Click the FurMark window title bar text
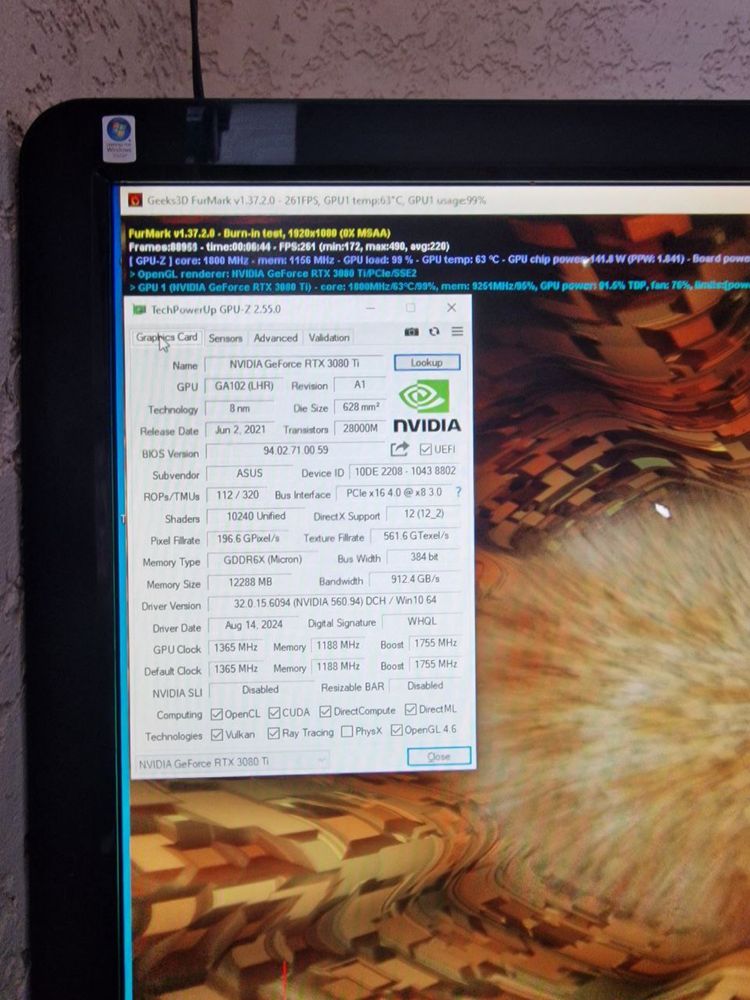This screenshot has height=1000, width=750. point(316,200)
